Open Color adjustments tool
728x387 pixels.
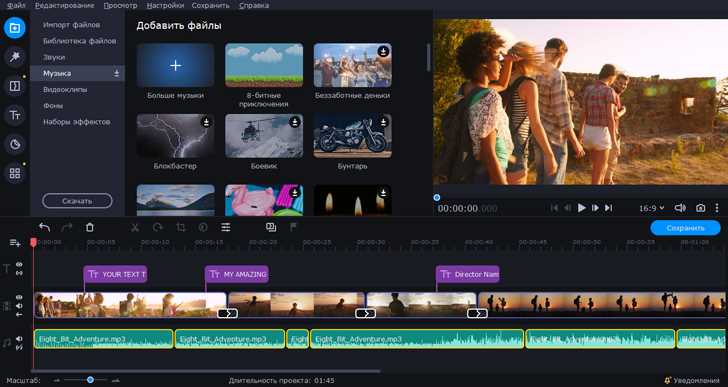pyautogui.click(x=203, y=227)
